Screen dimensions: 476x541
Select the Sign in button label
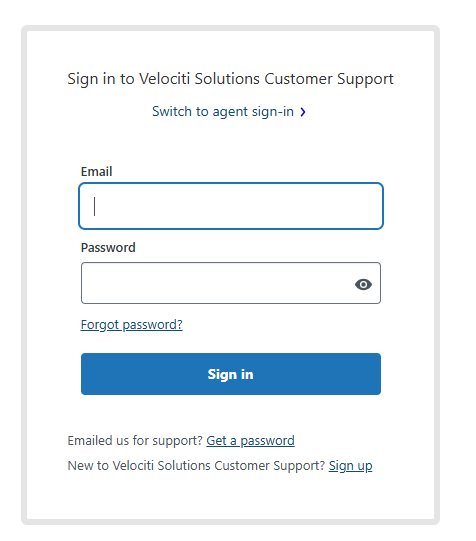pos(230,374)
